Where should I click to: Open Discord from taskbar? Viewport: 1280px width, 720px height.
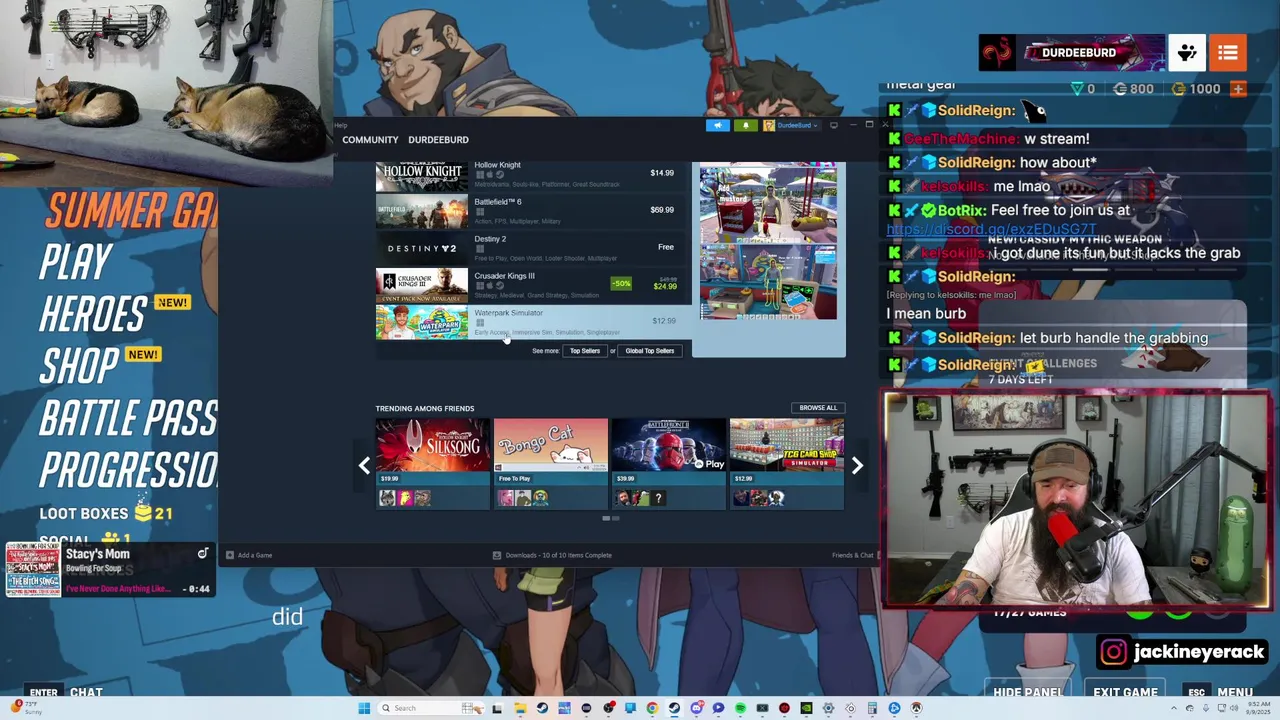(x=697, y=708)
